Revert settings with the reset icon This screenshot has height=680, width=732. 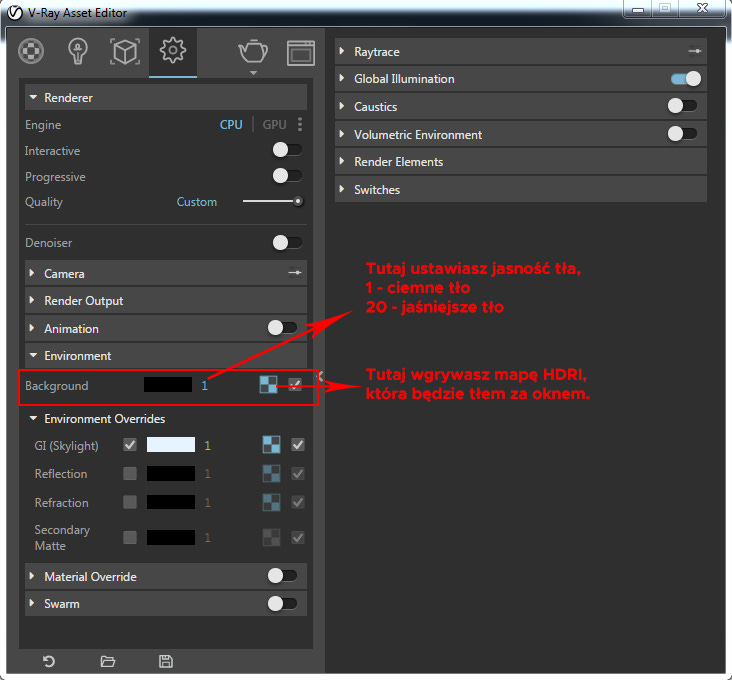tap(49, 661)
